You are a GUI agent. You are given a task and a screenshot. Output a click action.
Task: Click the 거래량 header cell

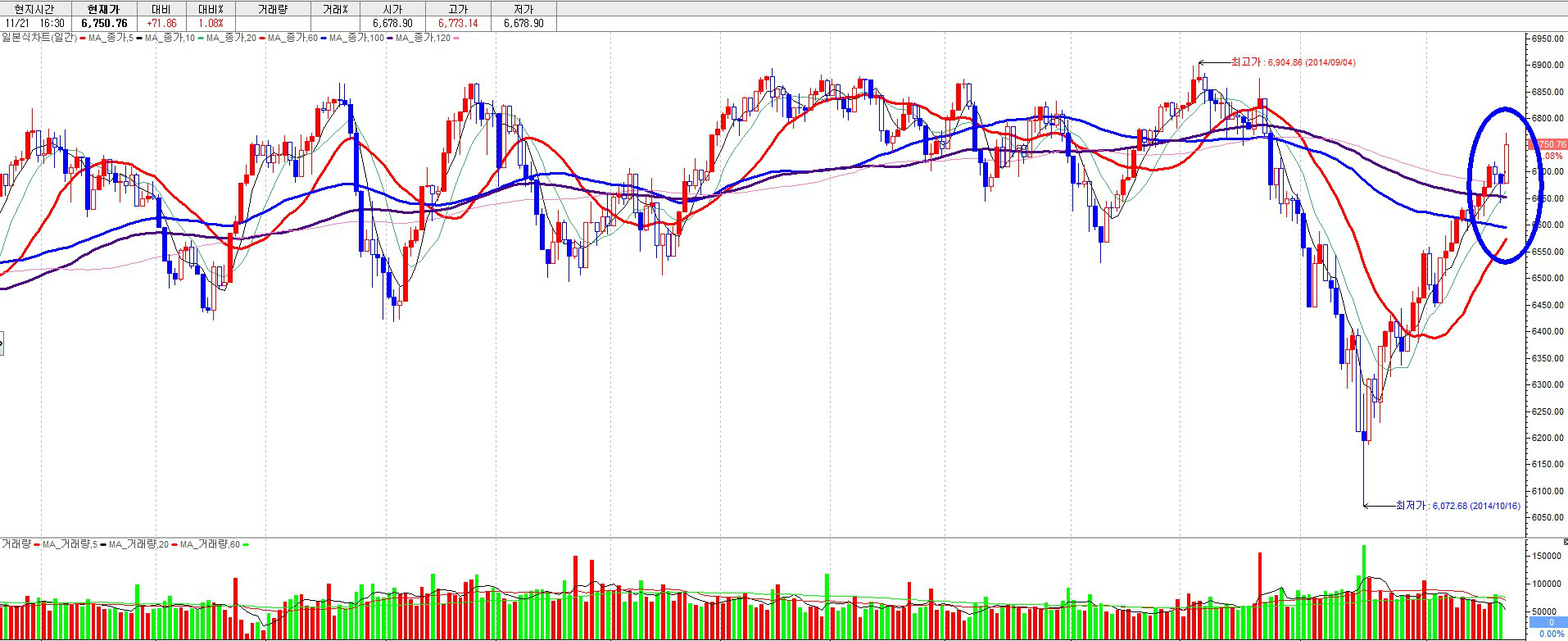[x=272, y=9]
